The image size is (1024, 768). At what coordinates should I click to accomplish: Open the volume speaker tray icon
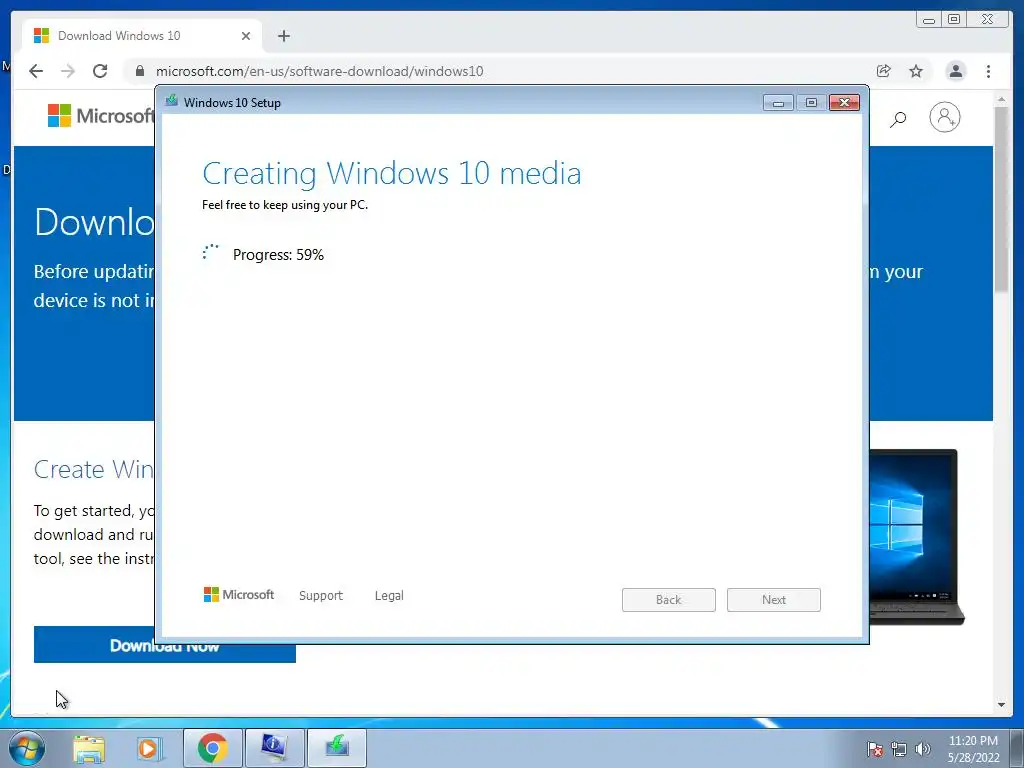(923, 749)
